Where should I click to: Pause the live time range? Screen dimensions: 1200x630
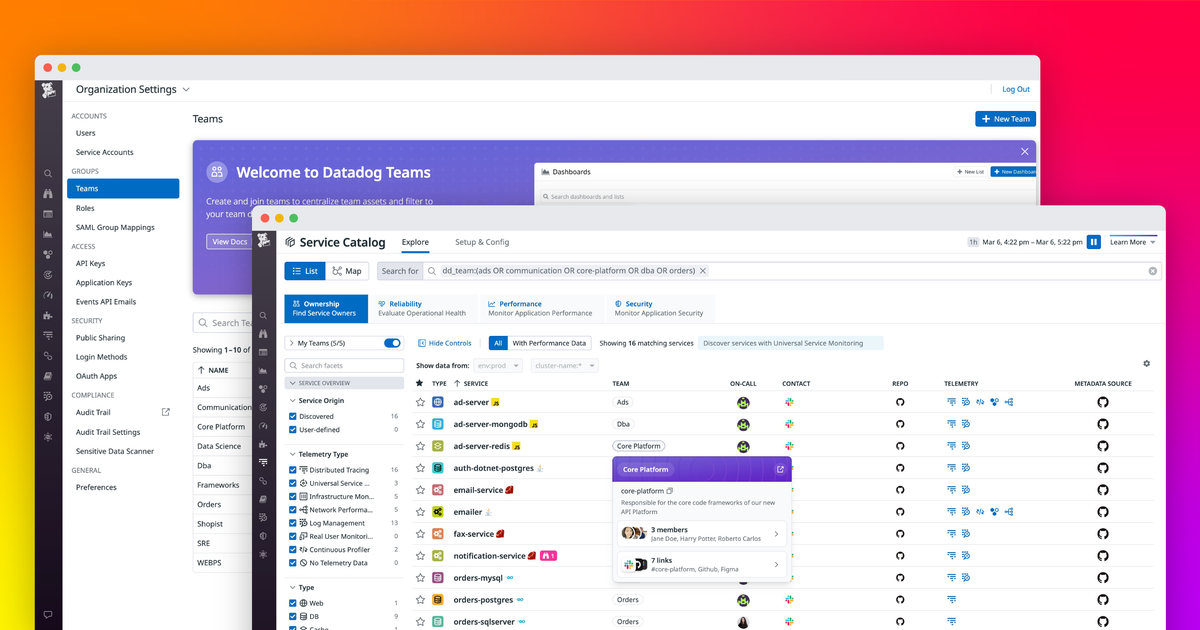pos(1094,242)
